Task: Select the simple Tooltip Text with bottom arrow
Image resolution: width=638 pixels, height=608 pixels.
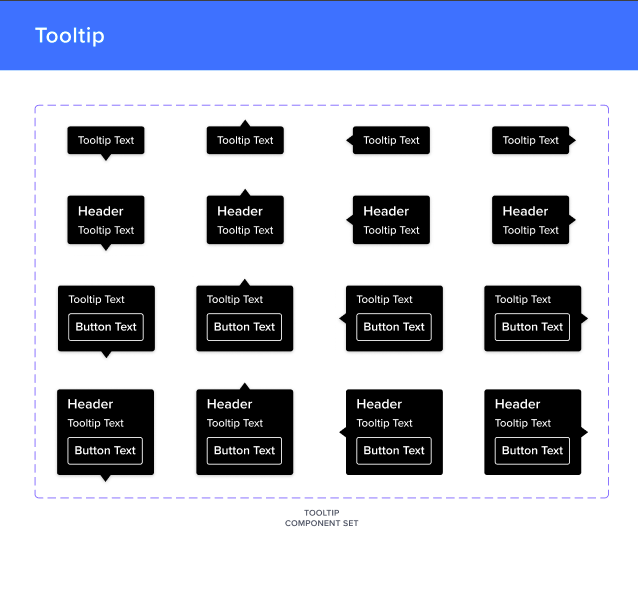Action: click(x=106, y=140)
